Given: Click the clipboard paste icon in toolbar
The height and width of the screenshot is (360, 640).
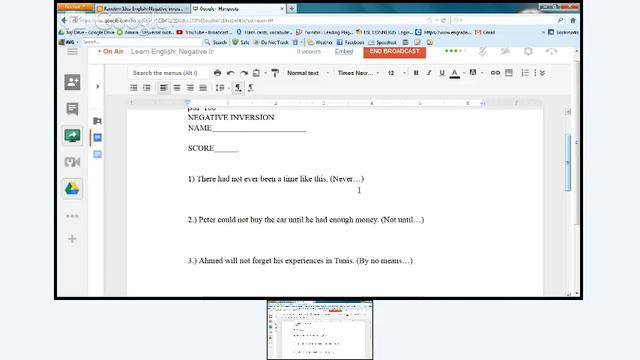Looking at the screenshot, I should (x=256, y=73).
